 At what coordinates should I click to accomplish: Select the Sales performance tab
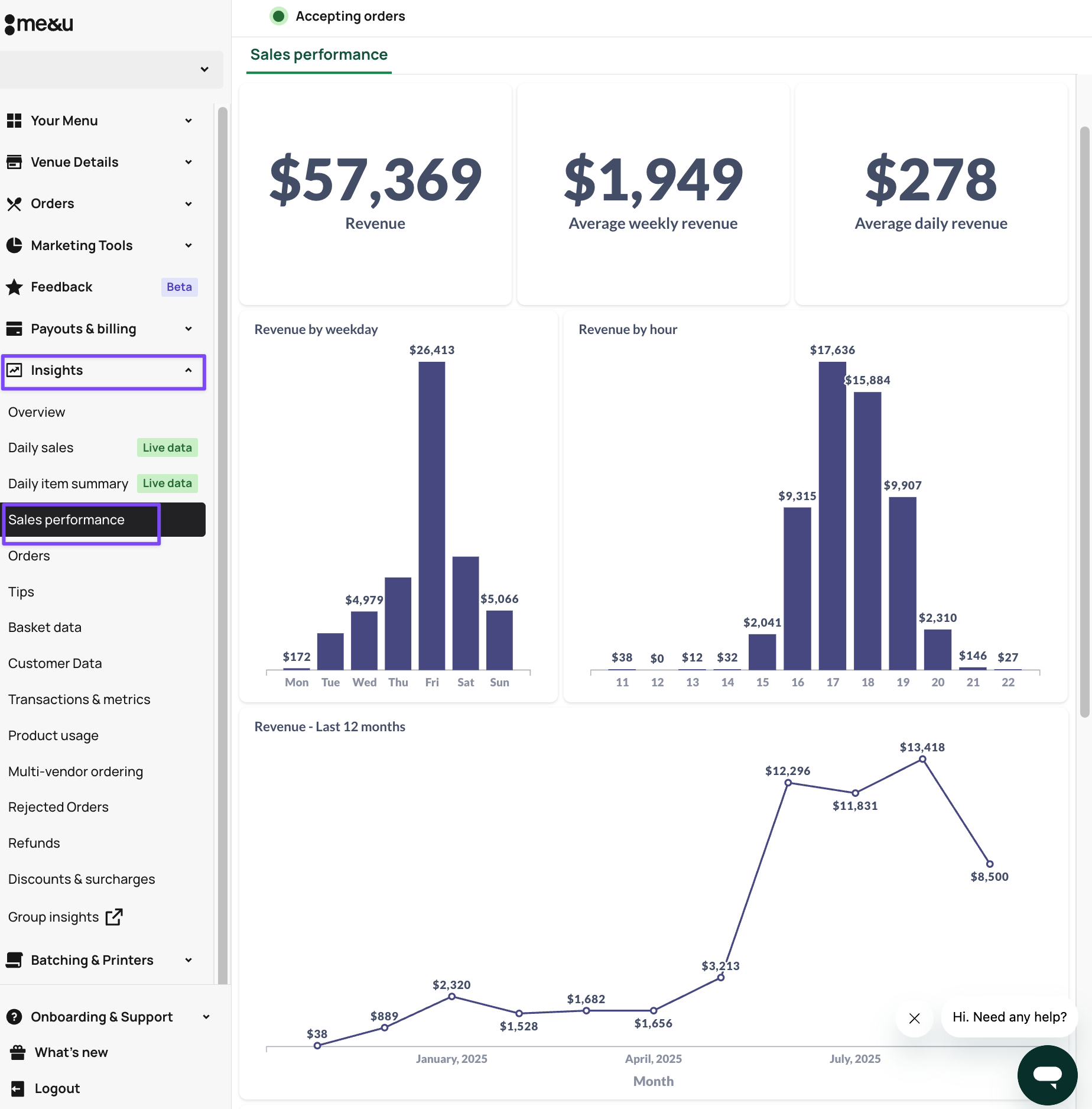click(x=319, y=55)
